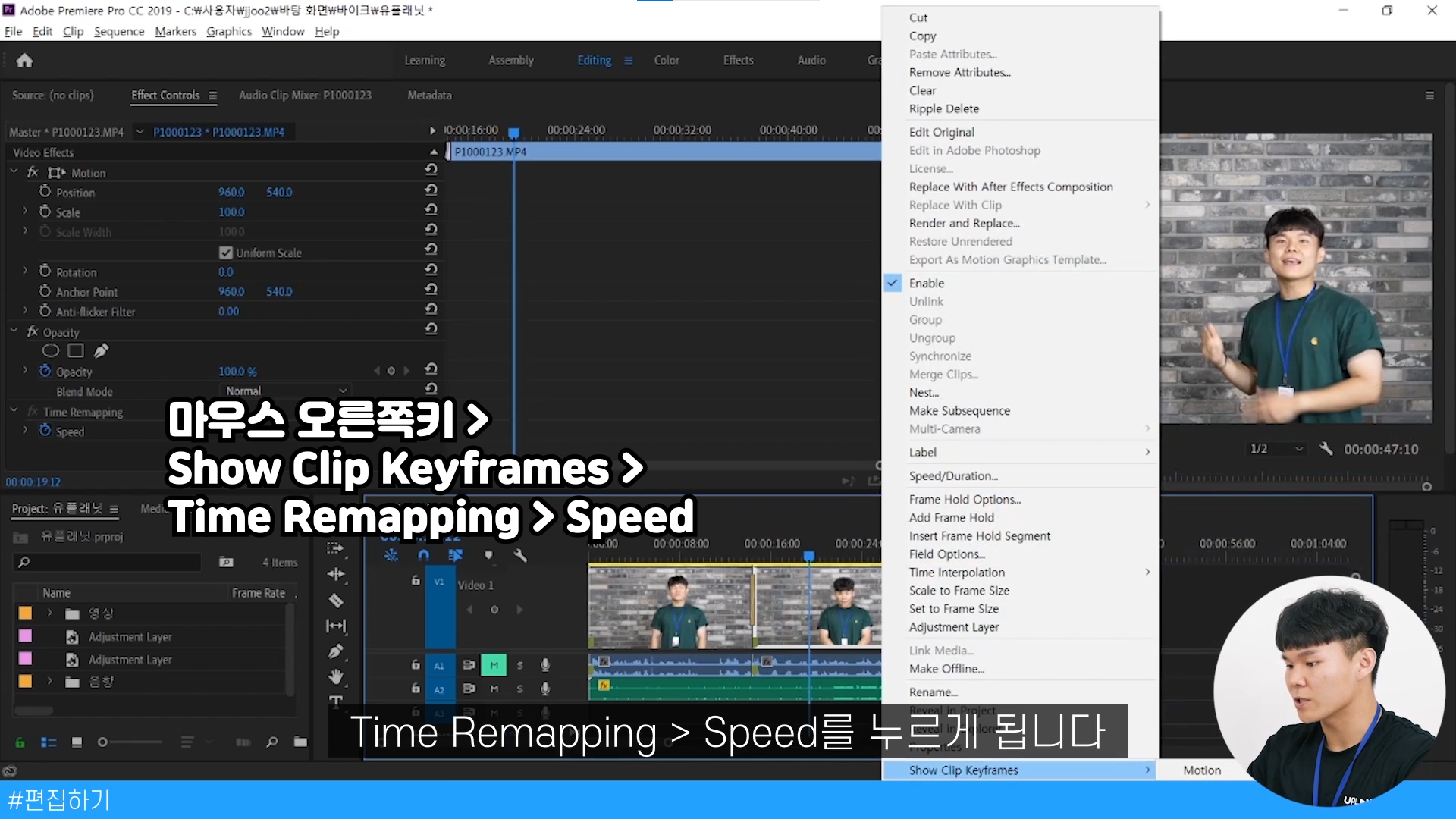Click orange label swatch of 영상 bin
This screenshot has width=1456, height=819.
coord(25,613)
